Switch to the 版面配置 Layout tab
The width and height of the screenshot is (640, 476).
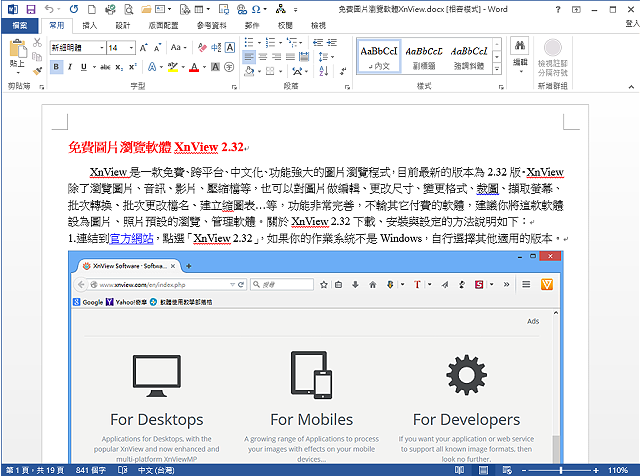pos(163,25)
